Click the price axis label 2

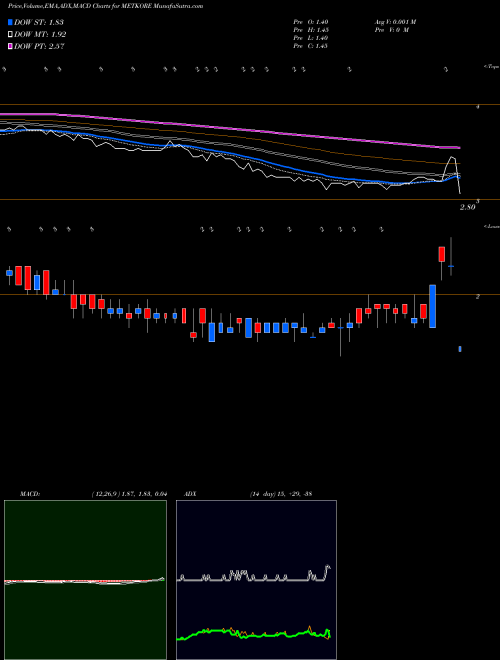pyautogui.click(x=478, y=297)
